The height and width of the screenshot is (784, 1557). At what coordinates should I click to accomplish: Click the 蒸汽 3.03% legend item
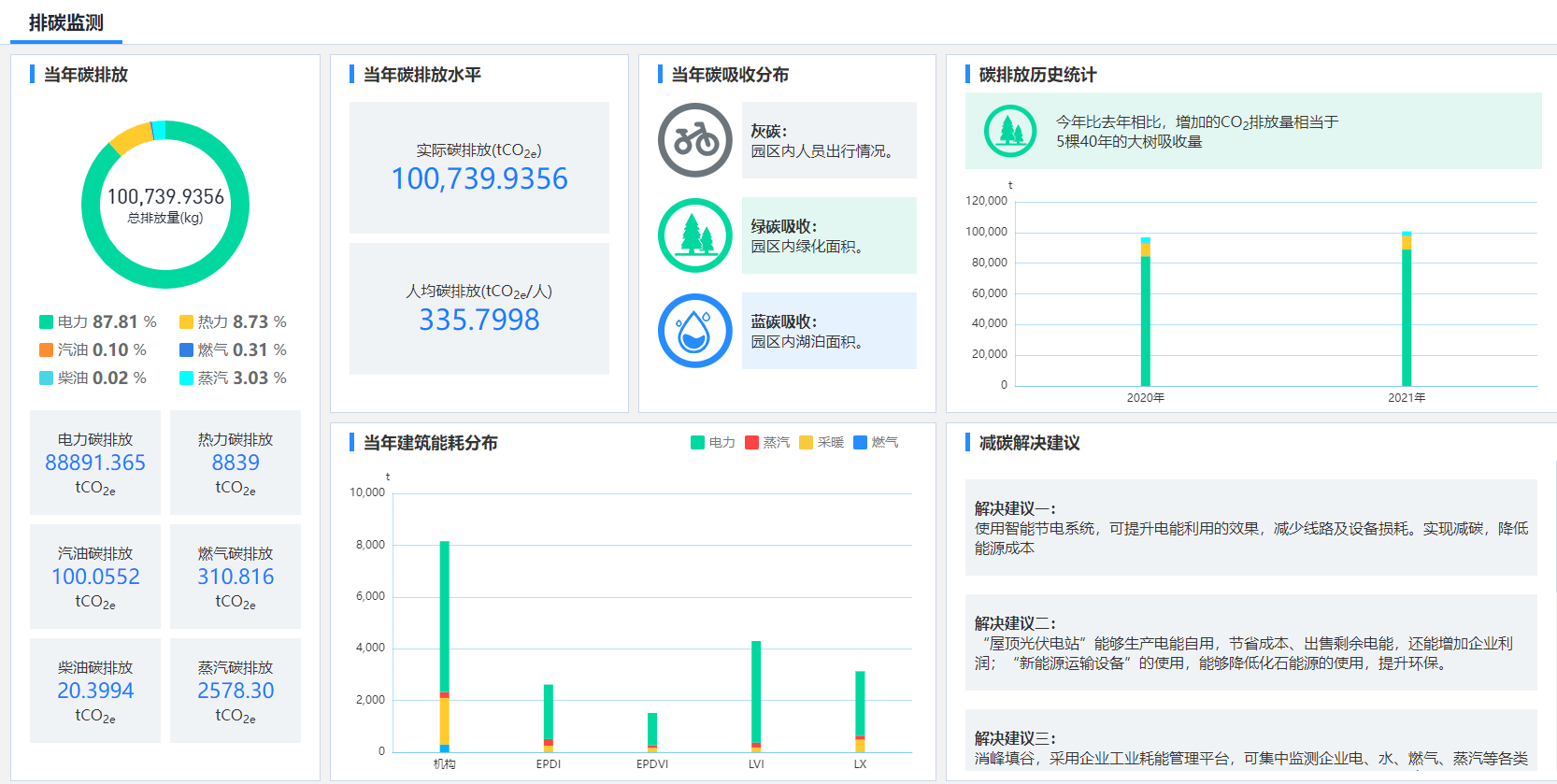(x=233, y=378)
